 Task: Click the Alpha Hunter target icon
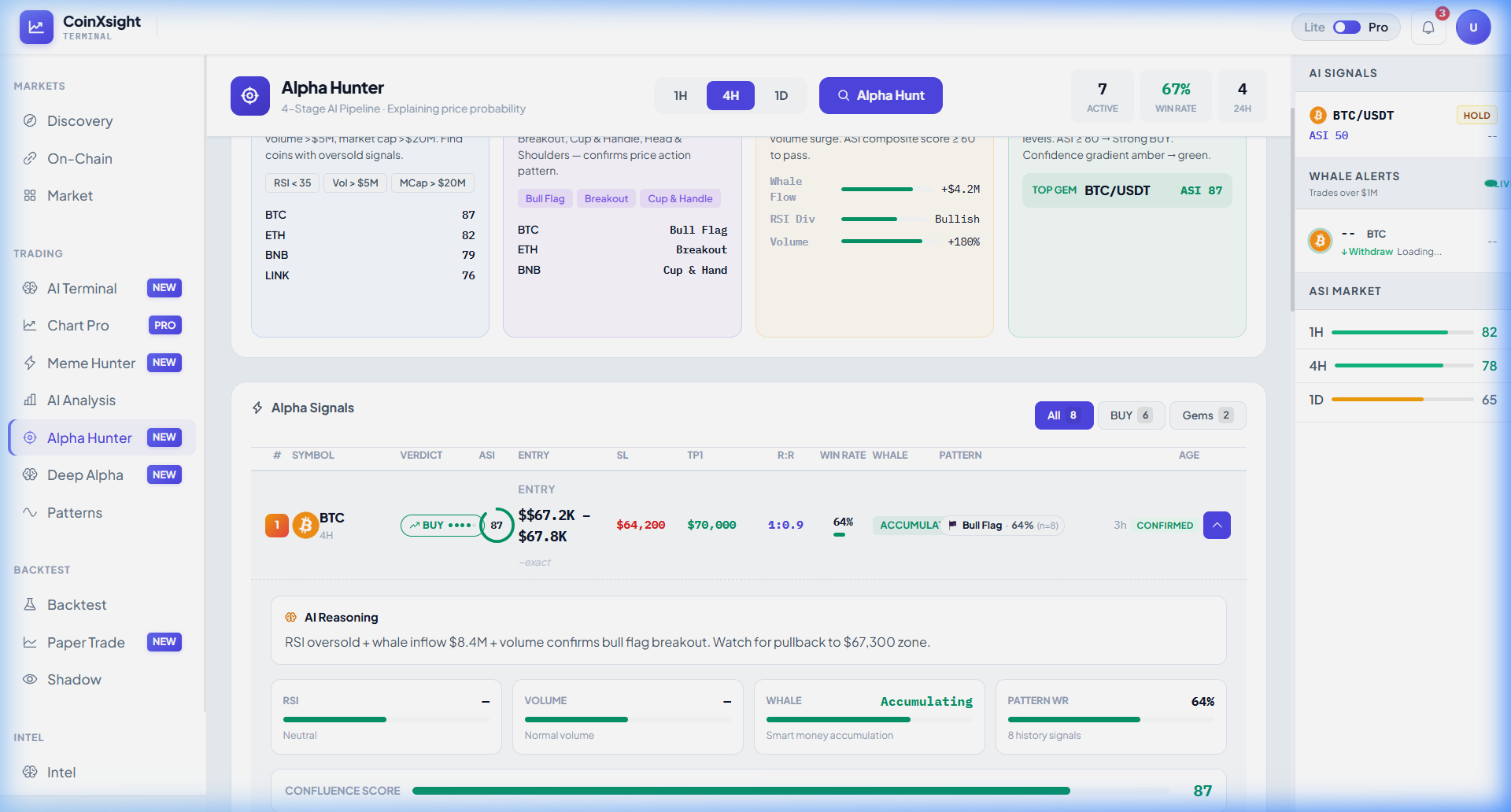coord(250,96)
